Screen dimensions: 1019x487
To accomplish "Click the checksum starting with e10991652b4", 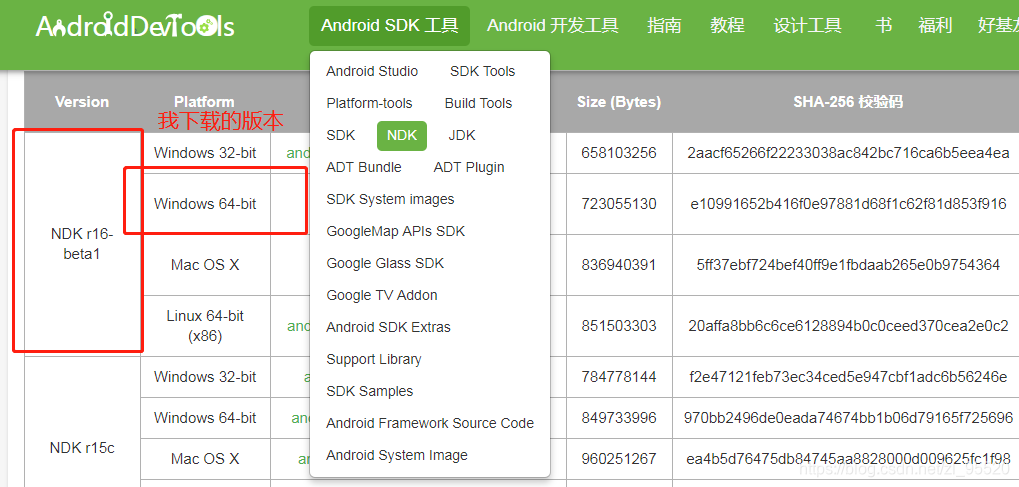I will click(x=848, y=204).
